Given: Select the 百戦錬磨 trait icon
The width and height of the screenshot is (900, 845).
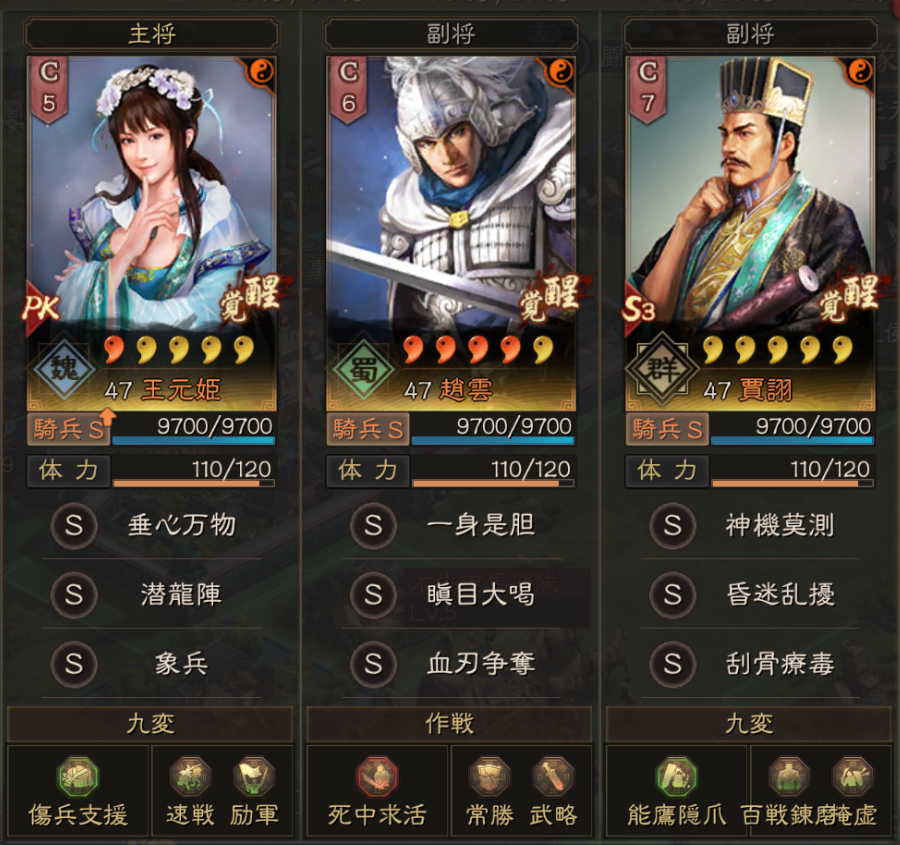Looking at the screenshot, I should [789, 777].
